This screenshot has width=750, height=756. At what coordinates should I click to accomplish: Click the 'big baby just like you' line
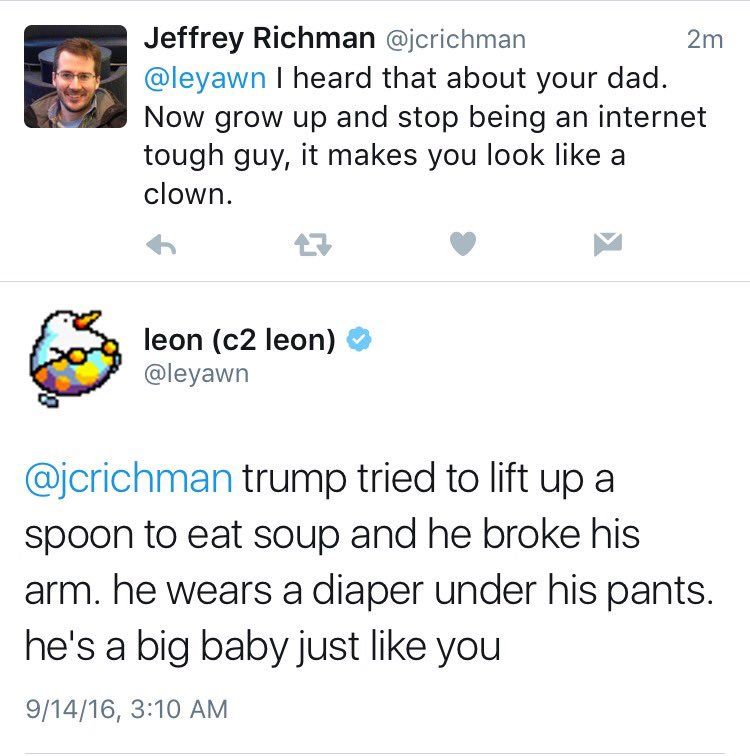tap(261, 648)
